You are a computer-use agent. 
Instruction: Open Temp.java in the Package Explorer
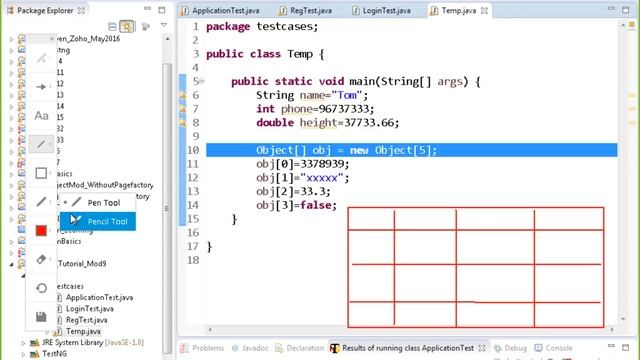click(83, 331)
